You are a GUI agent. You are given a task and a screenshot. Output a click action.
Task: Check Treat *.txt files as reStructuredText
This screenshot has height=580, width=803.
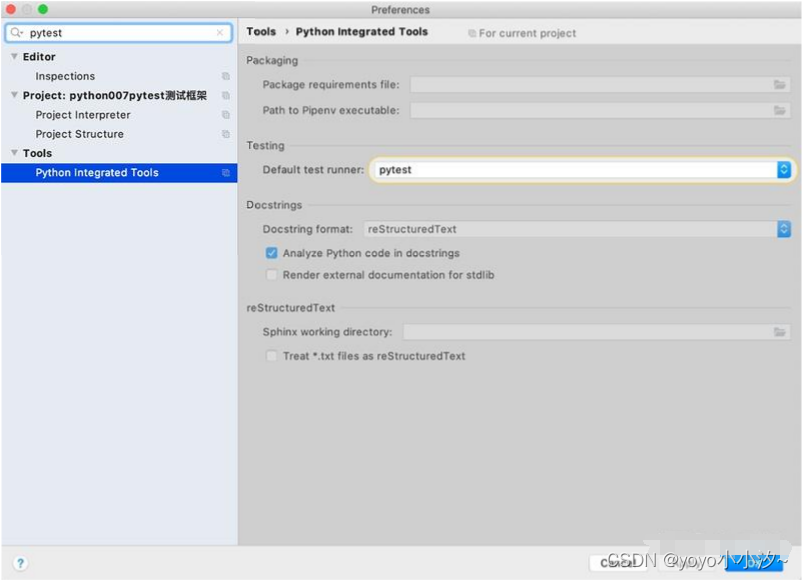pos(271,356)
